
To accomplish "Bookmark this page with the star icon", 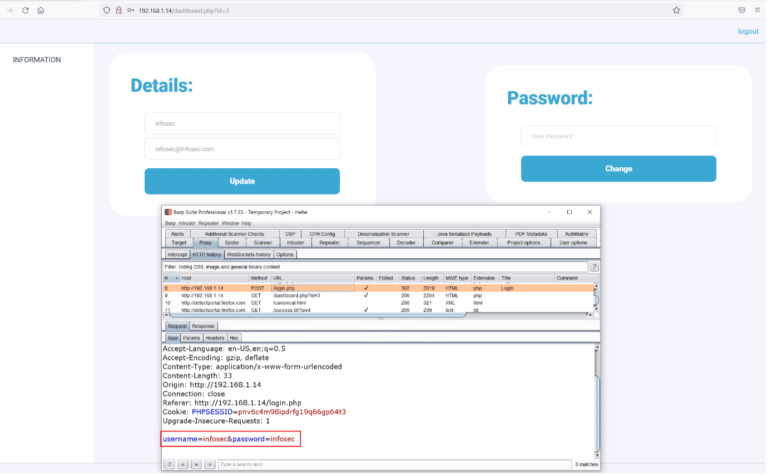I will (x=676, y=10).
